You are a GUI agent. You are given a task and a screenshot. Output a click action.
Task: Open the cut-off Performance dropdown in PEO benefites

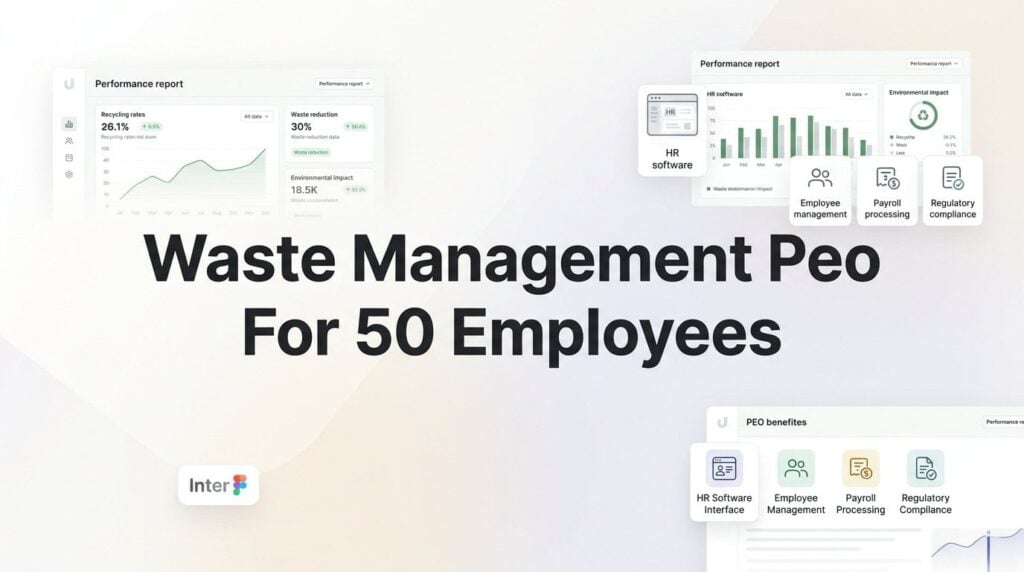pos(1003,422)
